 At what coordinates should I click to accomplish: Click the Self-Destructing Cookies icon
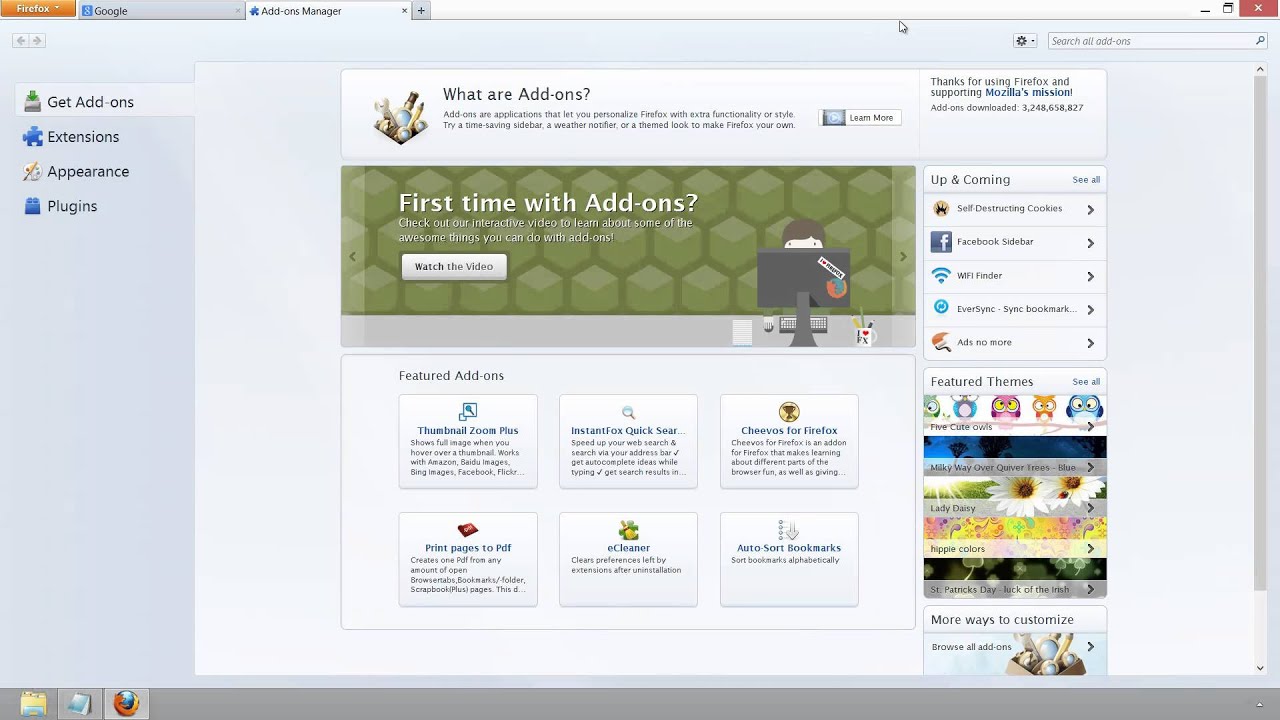tap(941, 209)
